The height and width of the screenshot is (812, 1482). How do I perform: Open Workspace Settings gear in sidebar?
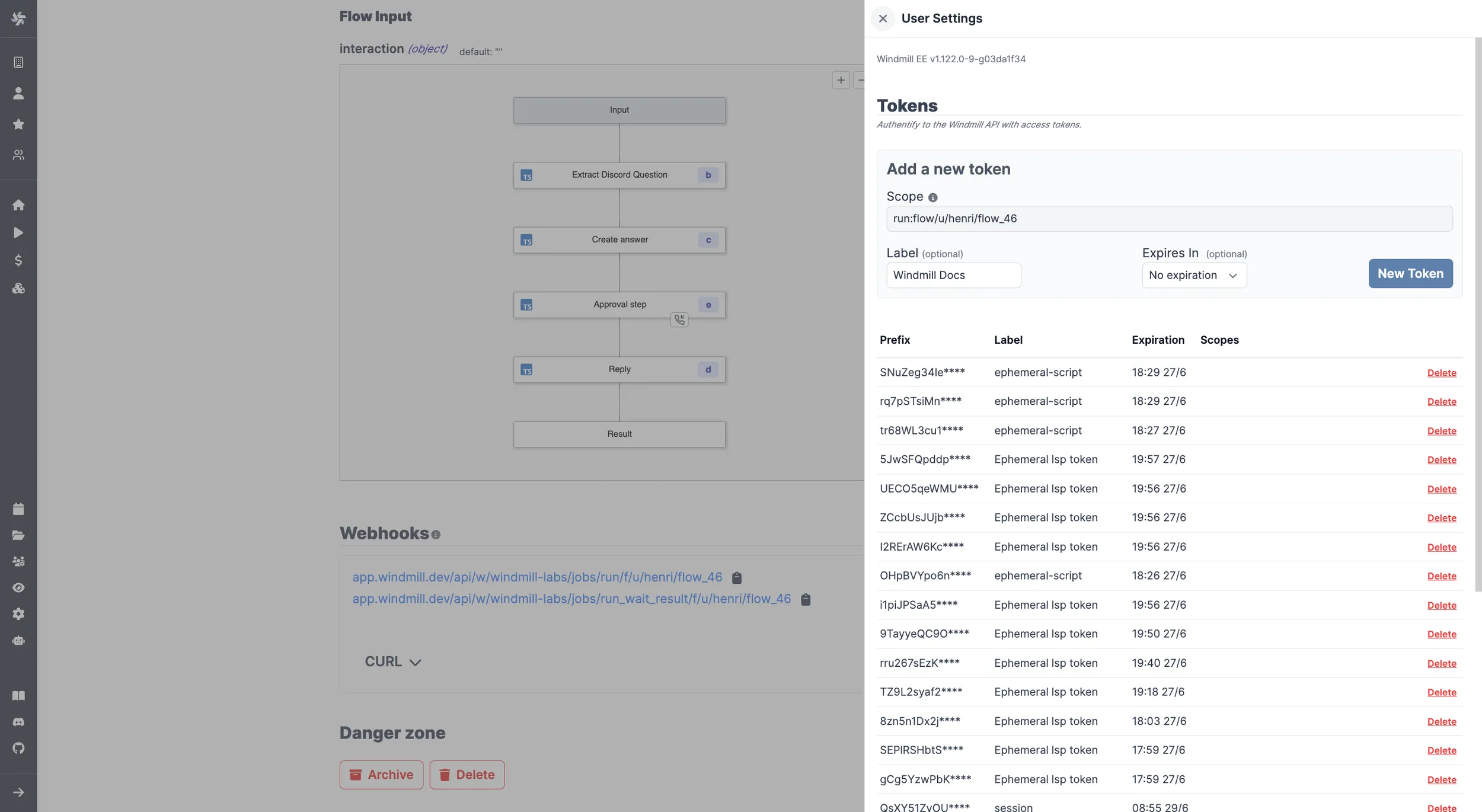tap(18, 613)
